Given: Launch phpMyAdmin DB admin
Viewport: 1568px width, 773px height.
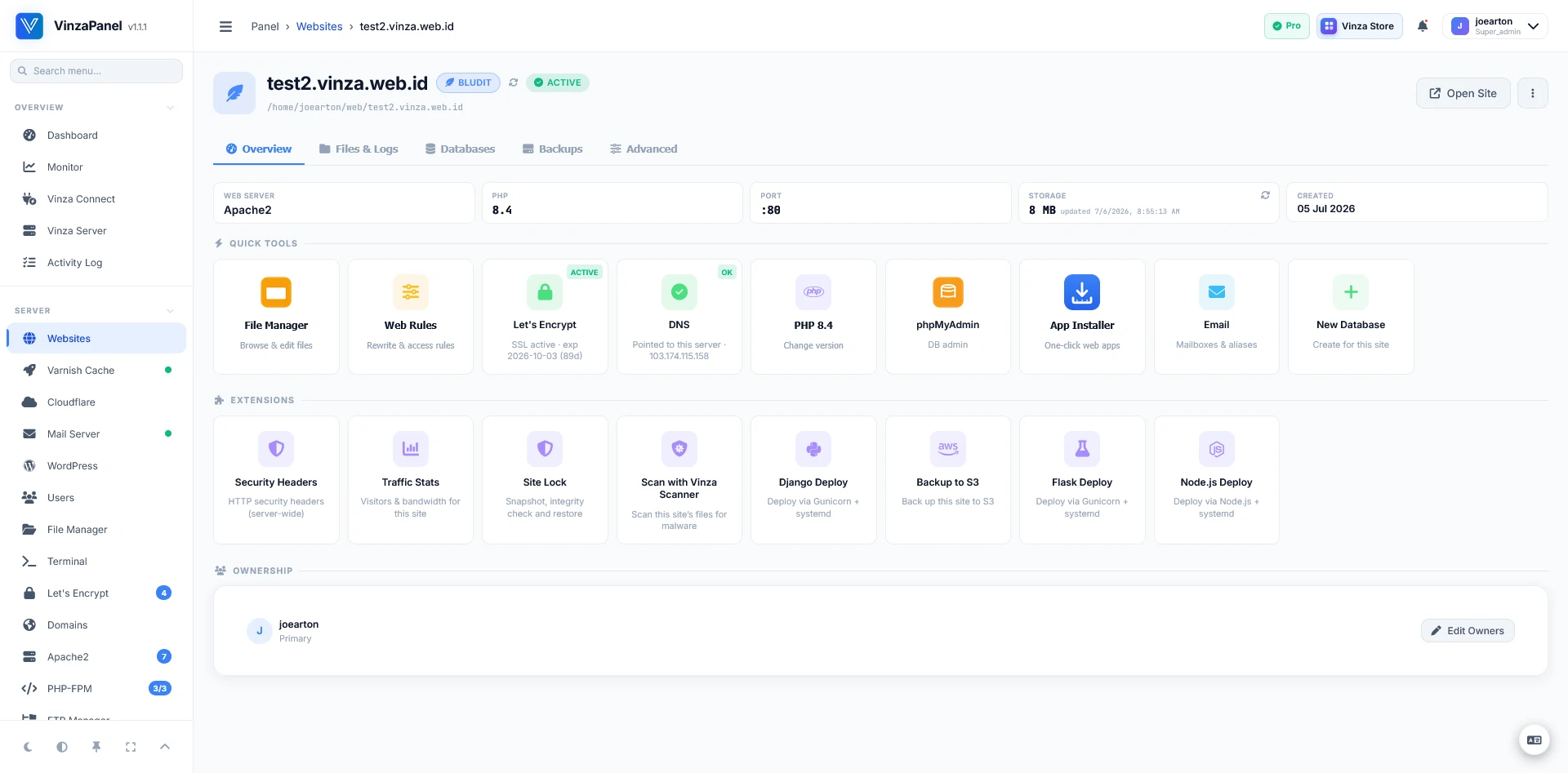Looking at the screenshot, I should 948,317.
